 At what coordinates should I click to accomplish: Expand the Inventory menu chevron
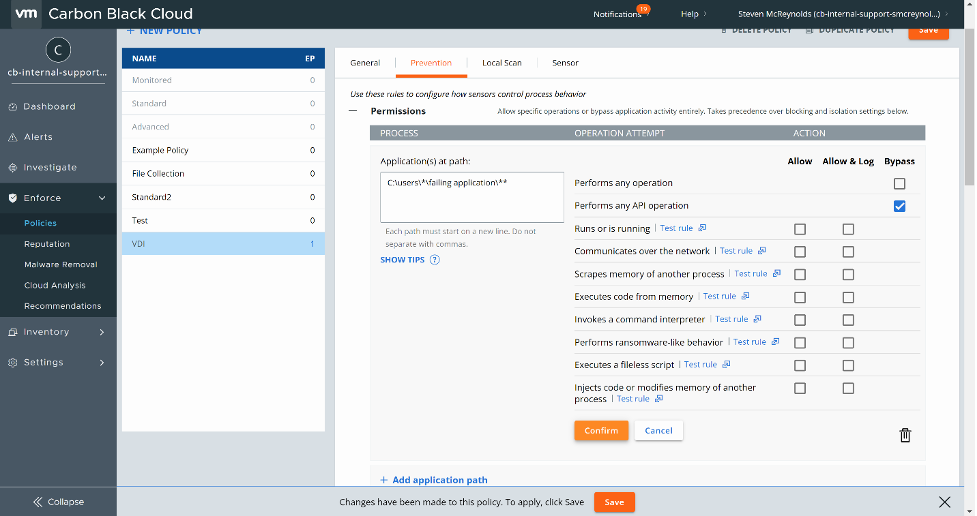[102, 332]
